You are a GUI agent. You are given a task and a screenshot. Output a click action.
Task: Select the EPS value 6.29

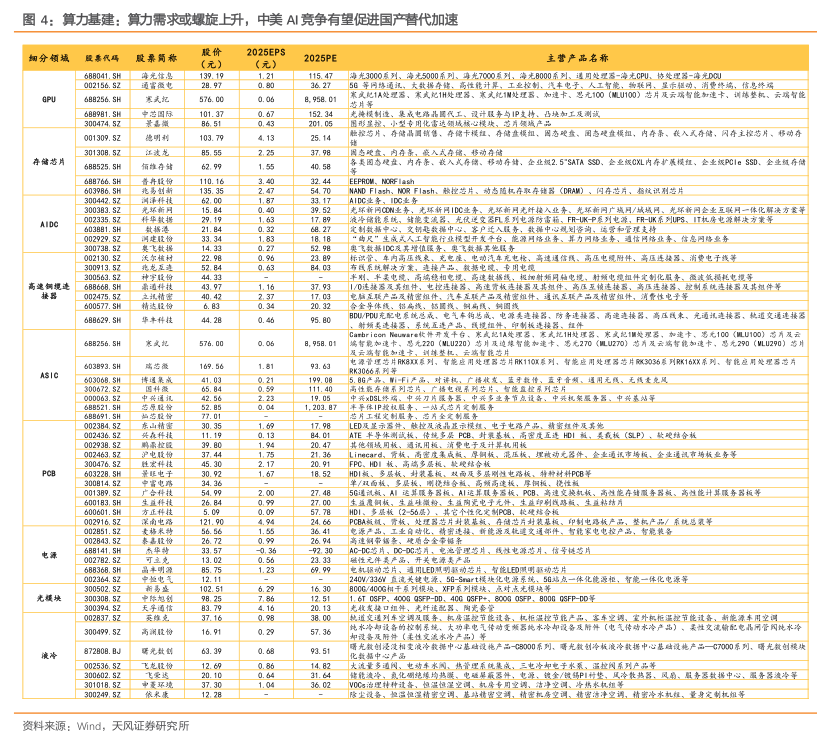[266, 589]
